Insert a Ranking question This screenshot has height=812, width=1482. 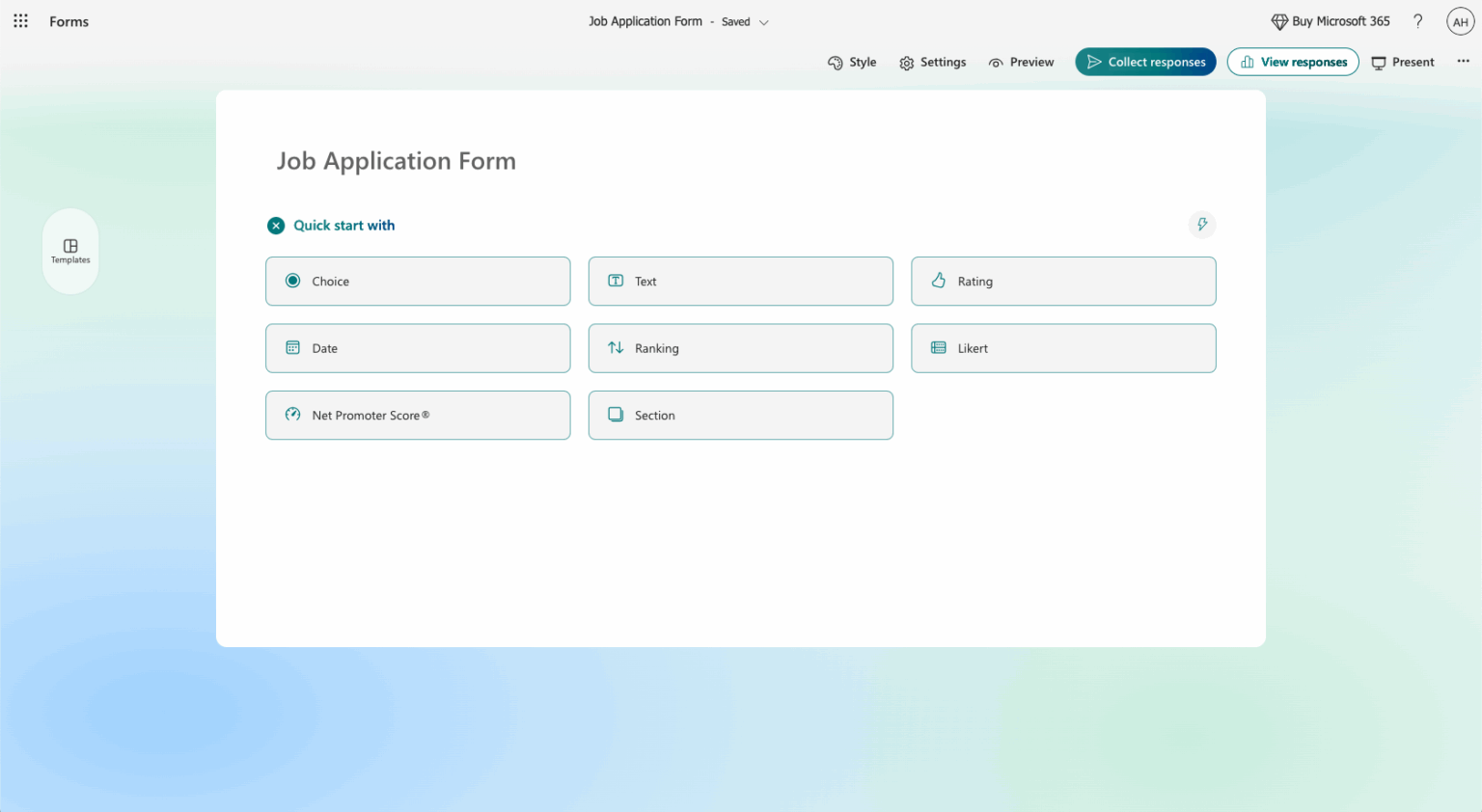pyautogui.click(x=740, y=348)
